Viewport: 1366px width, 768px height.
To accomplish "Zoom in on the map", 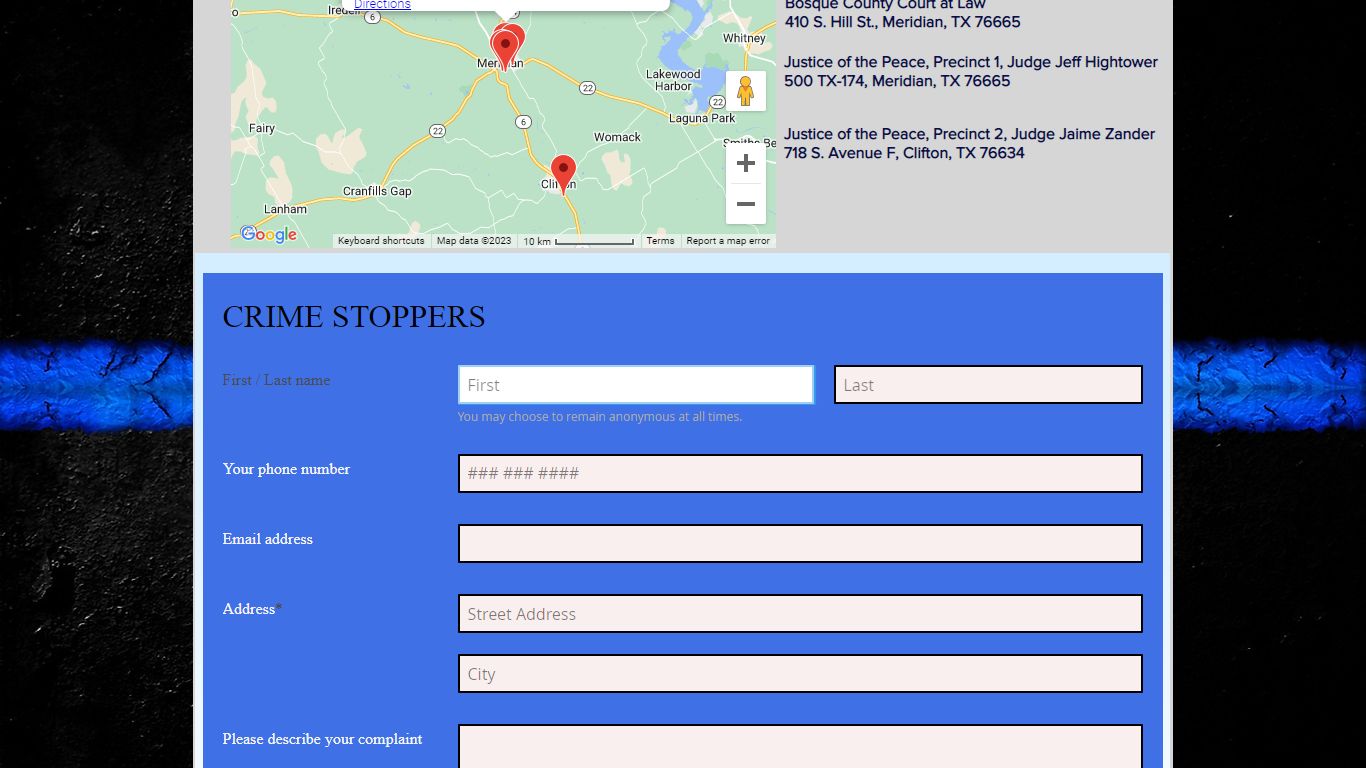I will (x=745, y=164).
